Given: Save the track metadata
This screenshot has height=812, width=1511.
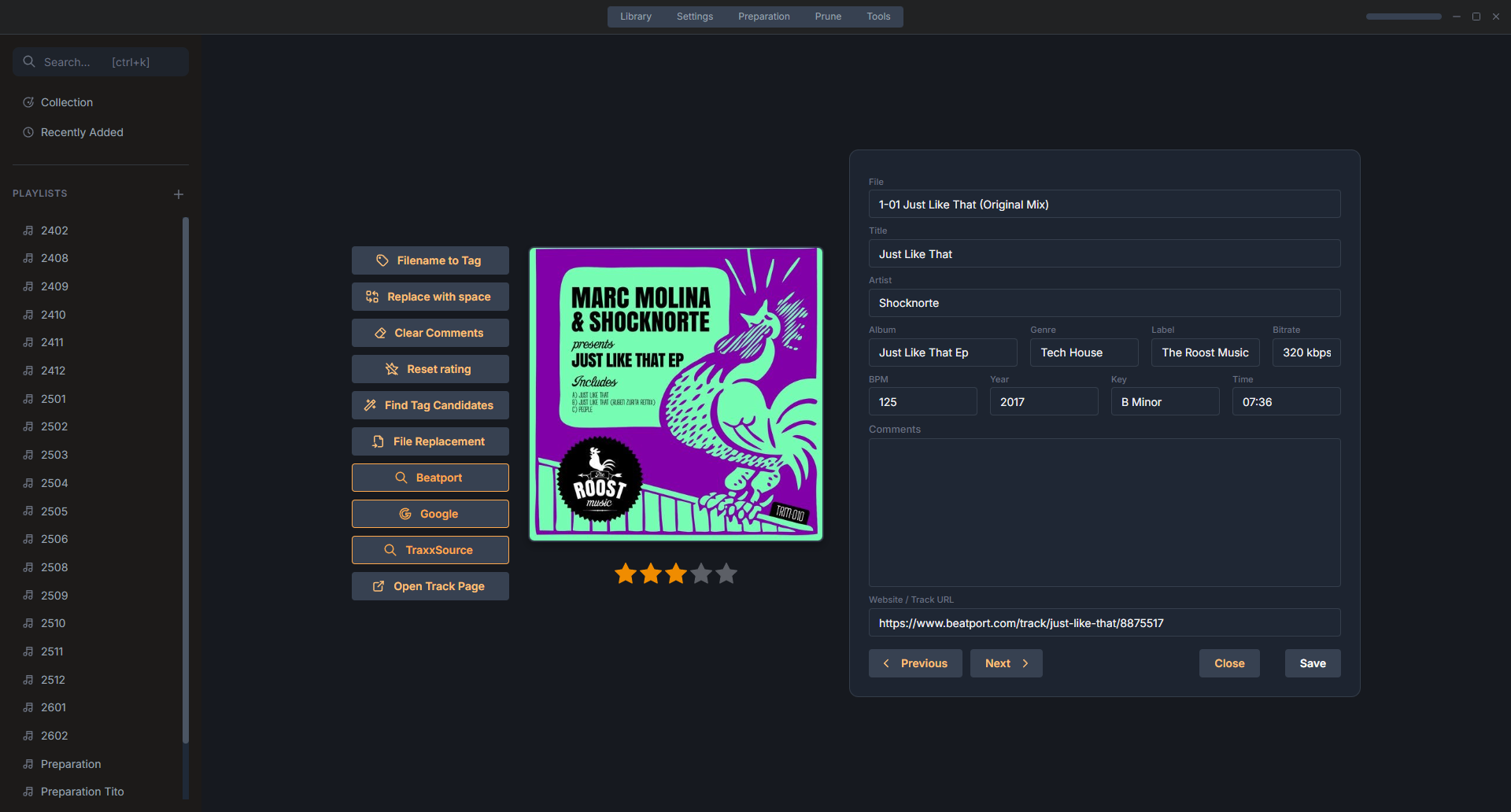Looking at the screenshot, I should pyautogui.click(x=1311, y=663).
